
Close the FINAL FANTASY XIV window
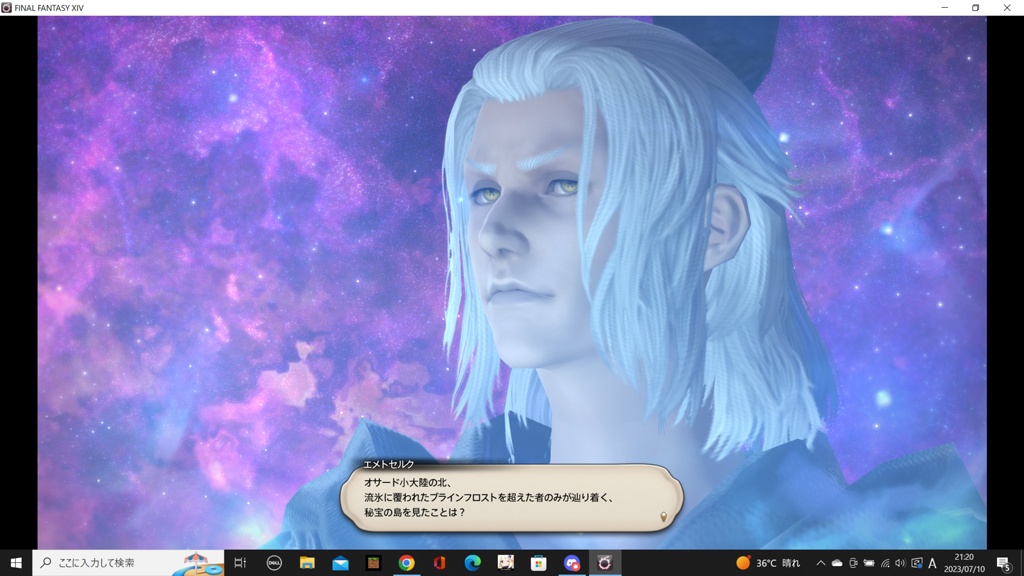point(1007,8)
